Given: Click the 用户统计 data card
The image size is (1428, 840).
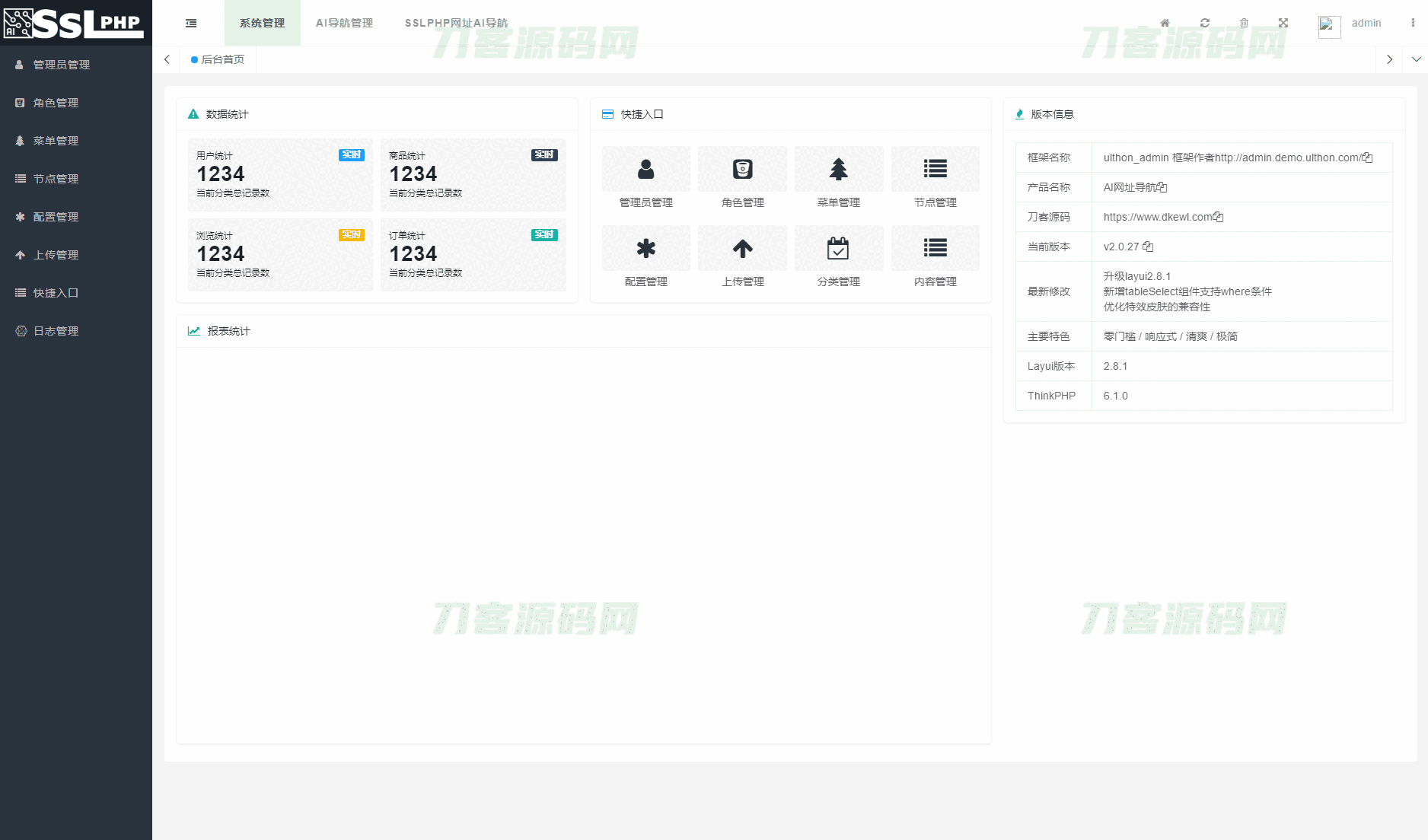Looking at the screenshot, I should 280,174.
